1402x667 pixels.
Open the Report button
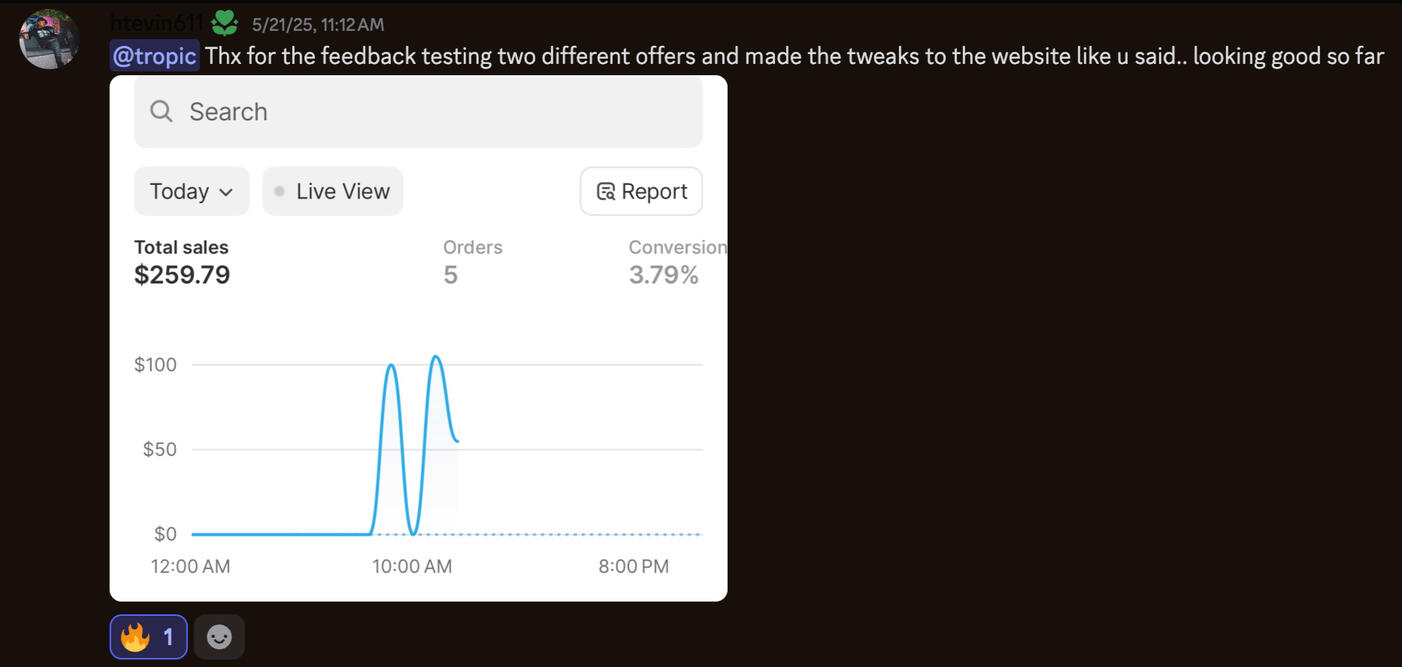642,191
